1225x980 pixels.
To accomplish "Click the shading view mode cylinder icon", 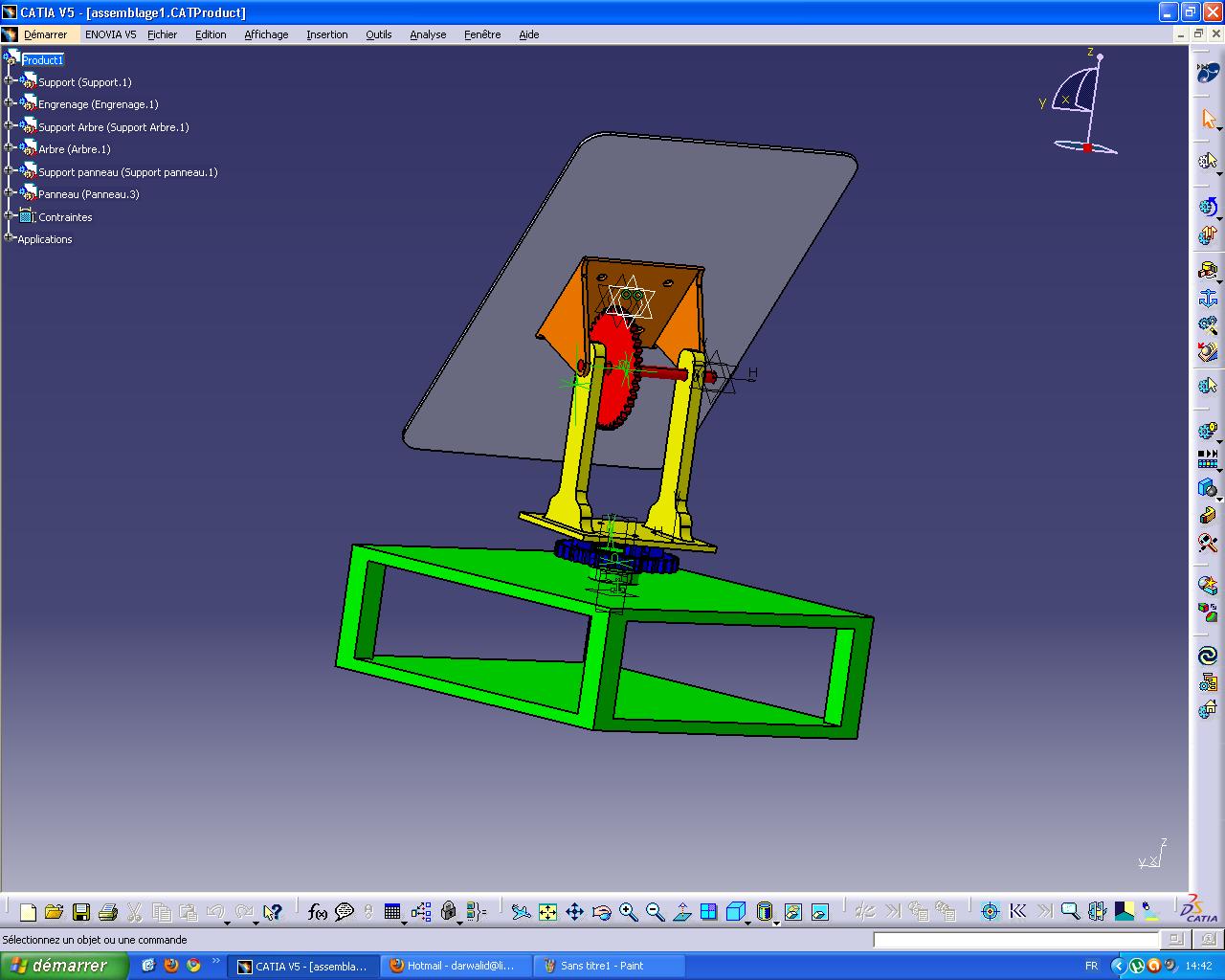I will point(764,912).
